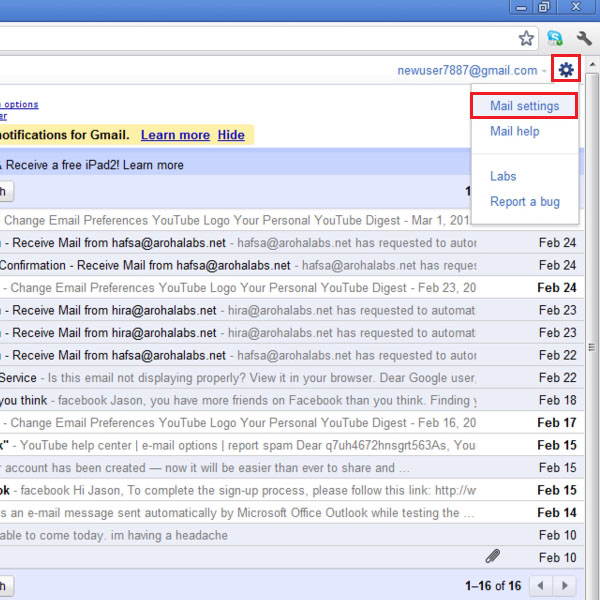Open the Microsoft Office Outlook test message

292,513
